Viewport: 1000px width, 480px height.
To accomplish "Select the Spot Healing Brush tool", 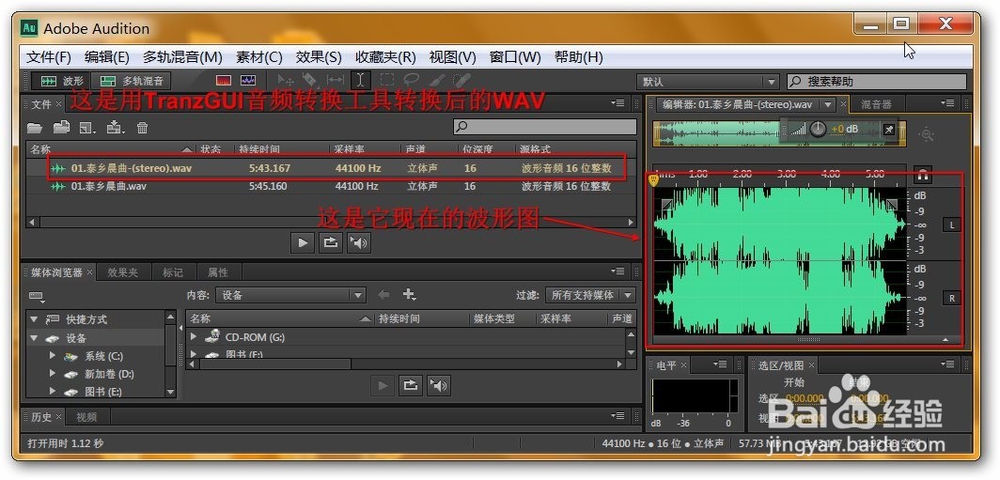I will 460,80.
